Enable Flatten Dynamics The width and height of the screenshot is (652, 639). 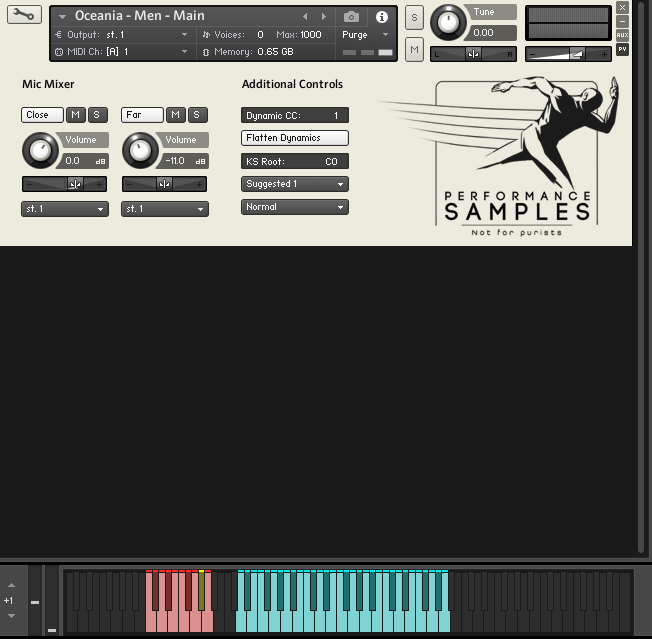tap(295, 138)
